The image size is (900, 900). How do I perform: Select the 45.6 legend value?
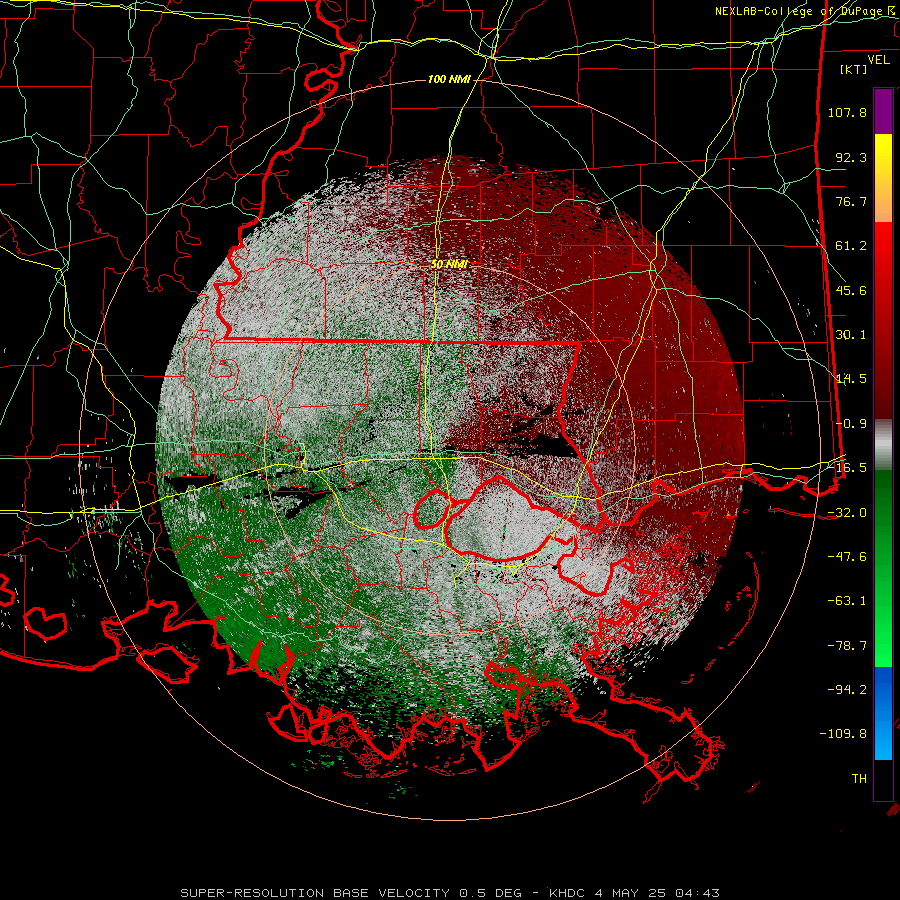851,290
